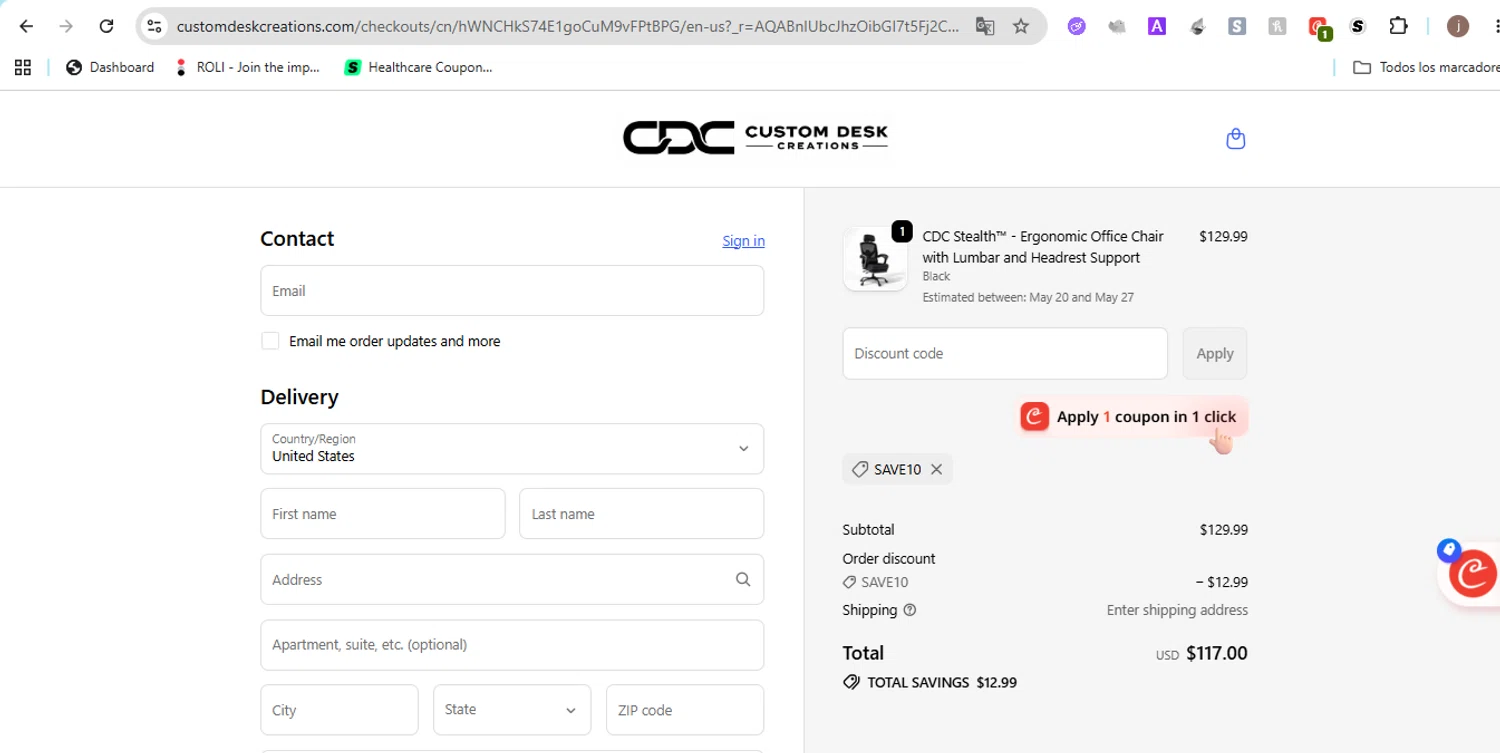Screen dimensions: 1500x753
Task: Click the $117.00 total amount
Action: [1217, 654]
